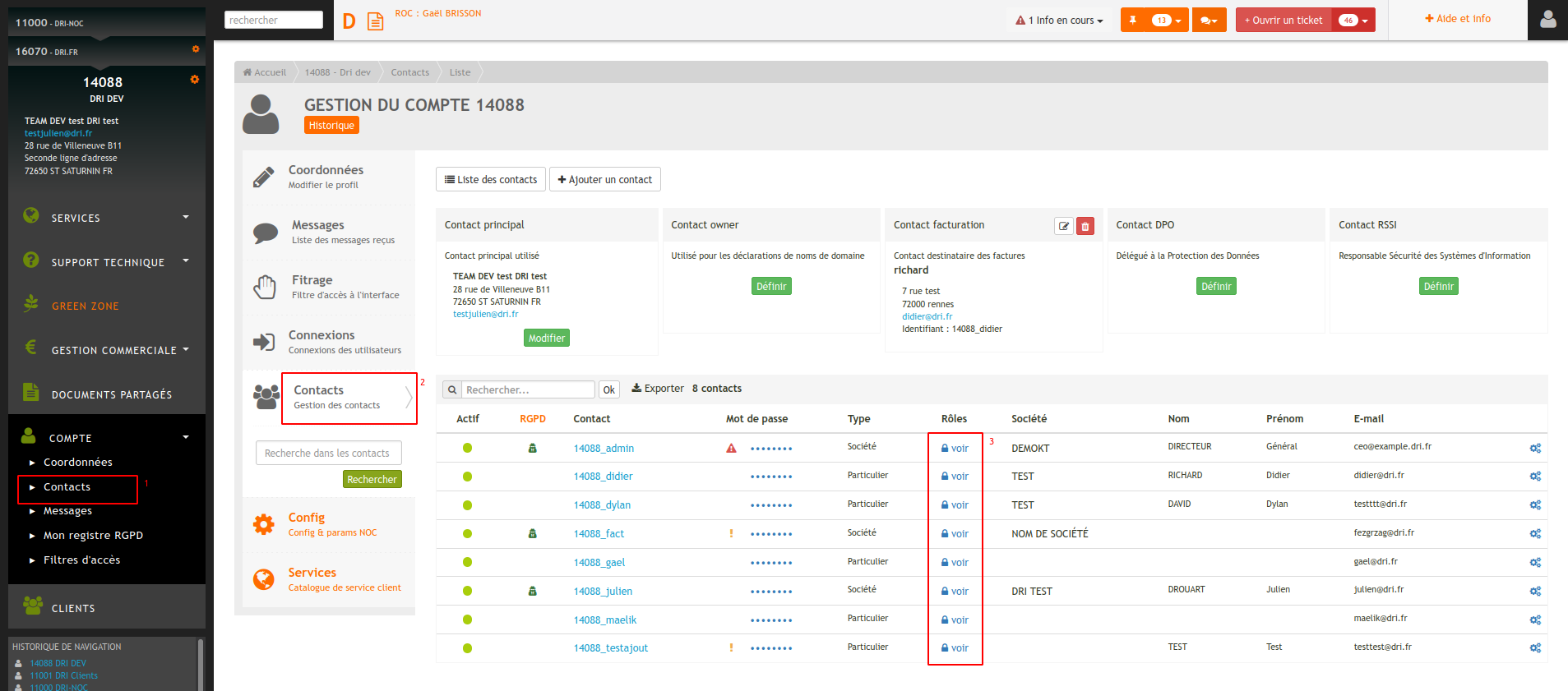Open the Ouvrir un ticket button
The image size is (1568, 691).
pyautogui.click(x=1283, y=21)
